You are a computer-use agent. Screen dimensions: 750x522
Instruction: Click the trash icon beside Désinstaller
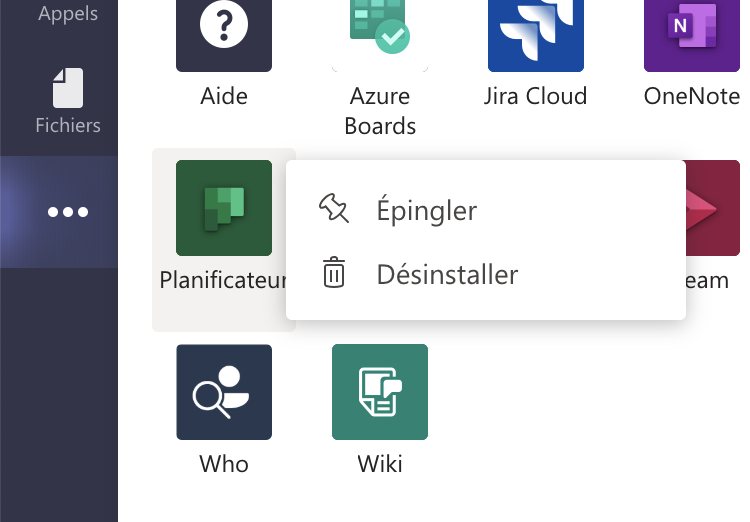333,273
